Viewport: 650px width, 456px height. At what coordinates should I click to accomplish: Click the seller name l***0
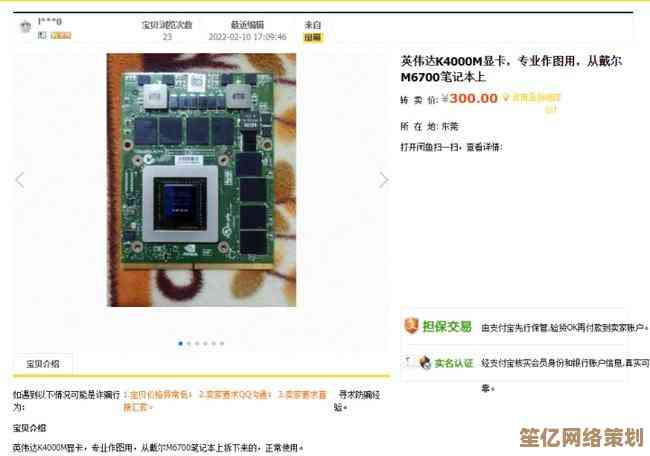(x=50, y=21)
